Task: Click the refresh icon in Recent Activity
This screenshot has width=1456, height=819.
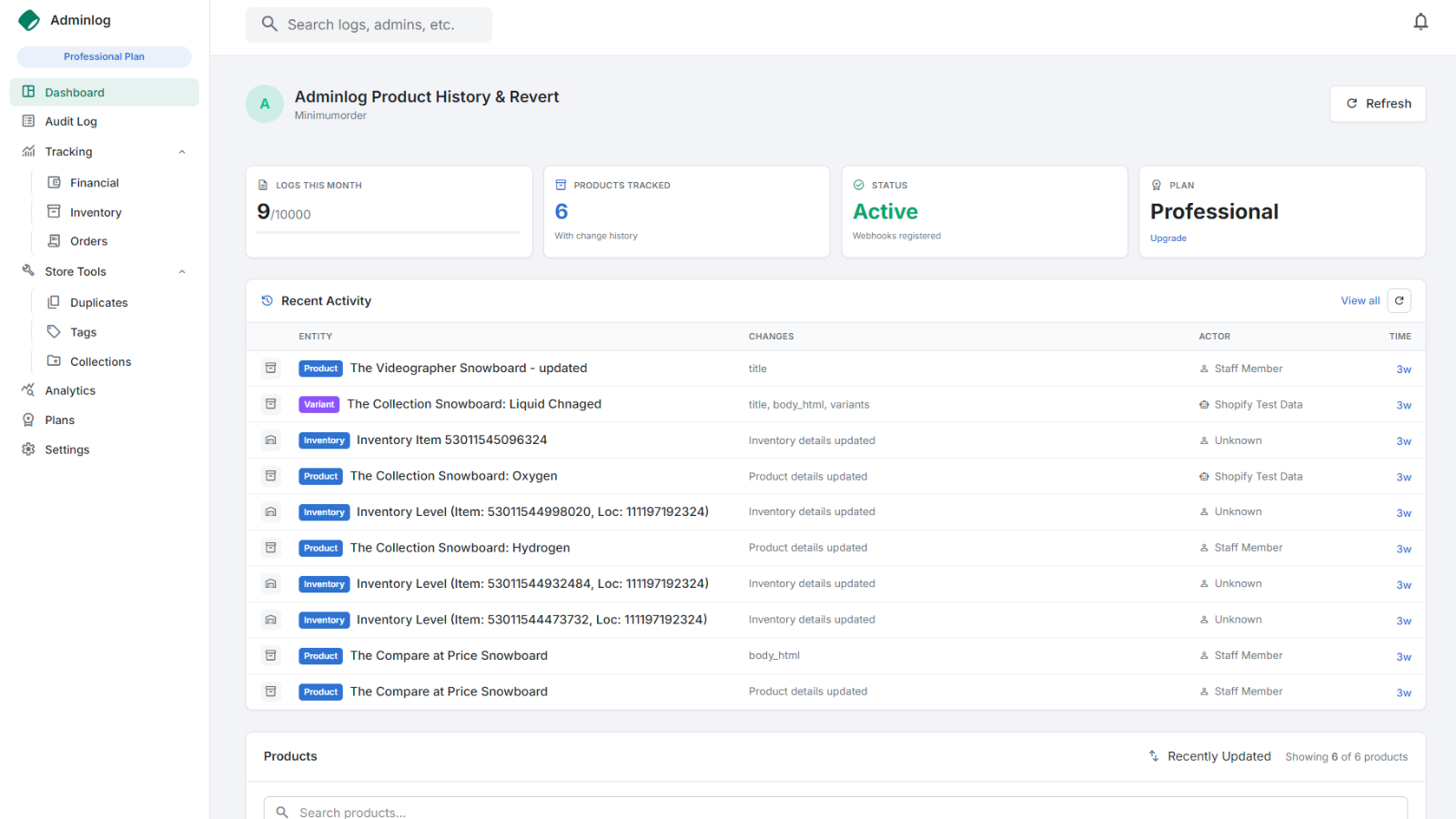Action: click(1399, 301)
